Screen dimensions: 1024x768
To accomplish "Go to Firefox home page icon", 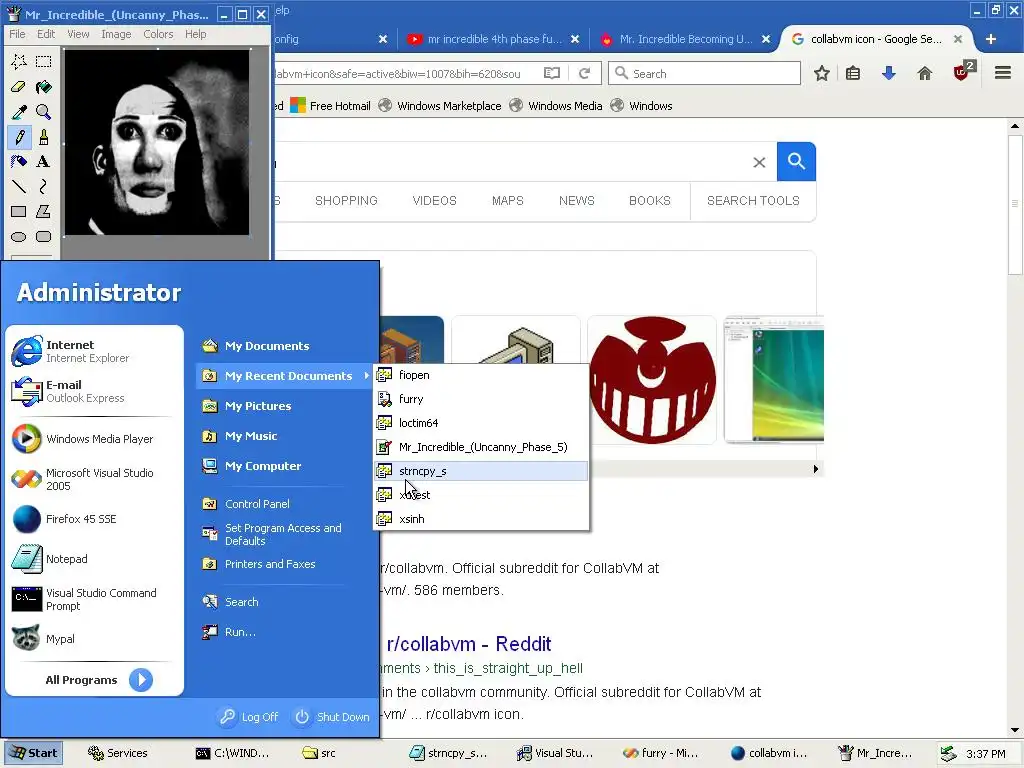I will 925,73.
